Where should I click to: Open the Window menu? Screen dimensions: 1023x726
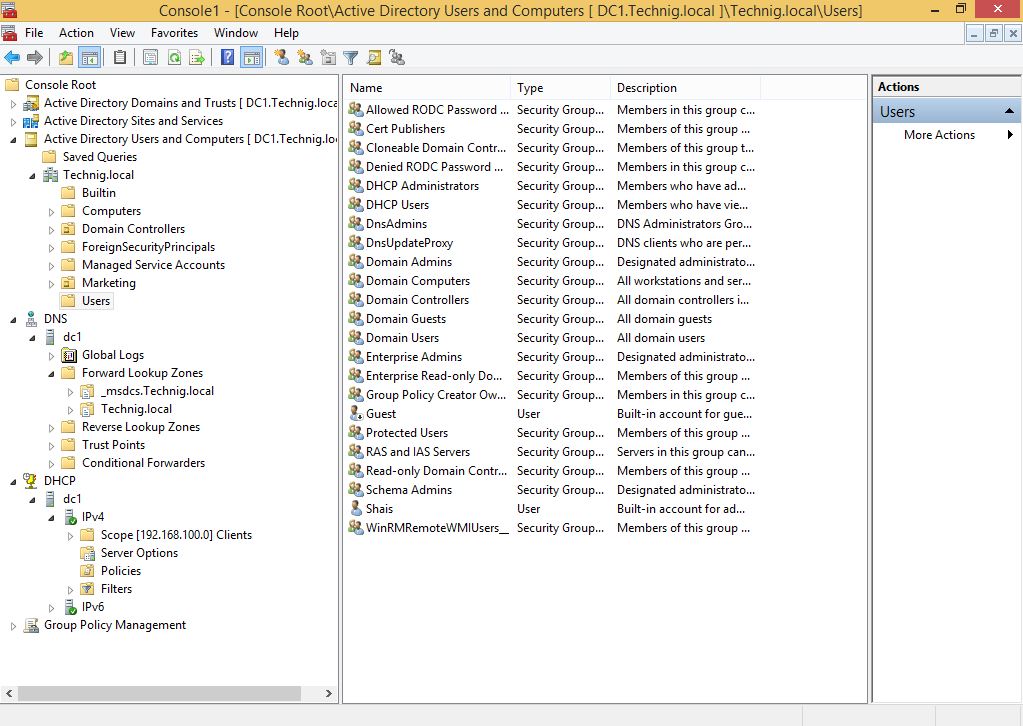(x=236, y=33)
